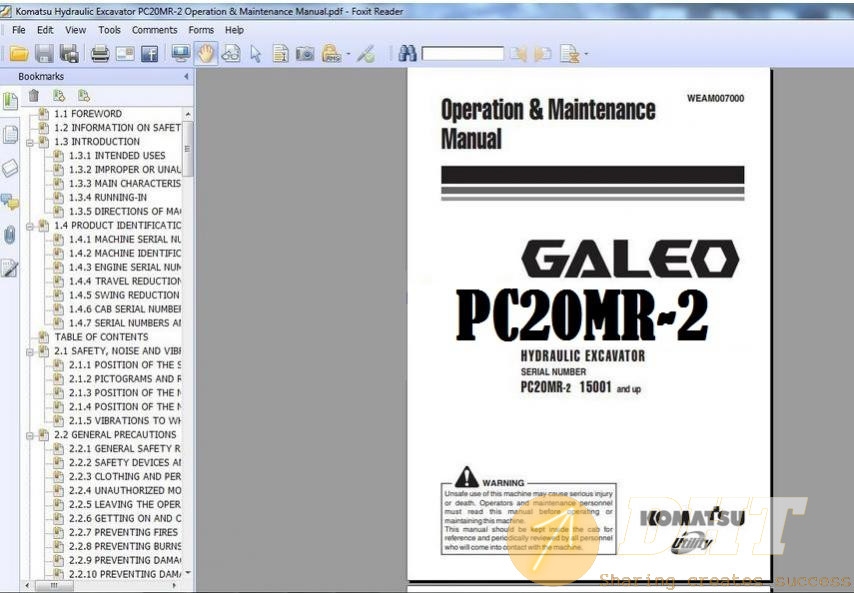Go to bookmark 1.1 FOREWORD

coord(88,114)
